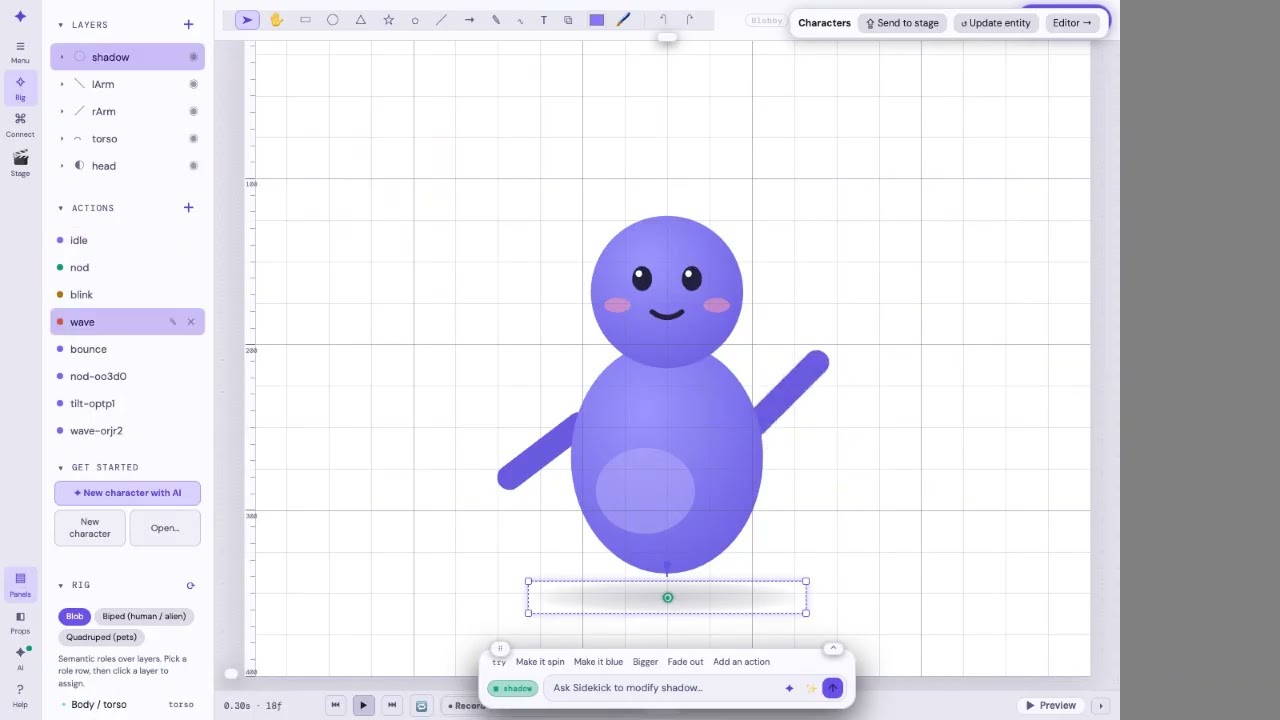
Task: Expand the shadow layer row
Action: [x=62, y=57]
